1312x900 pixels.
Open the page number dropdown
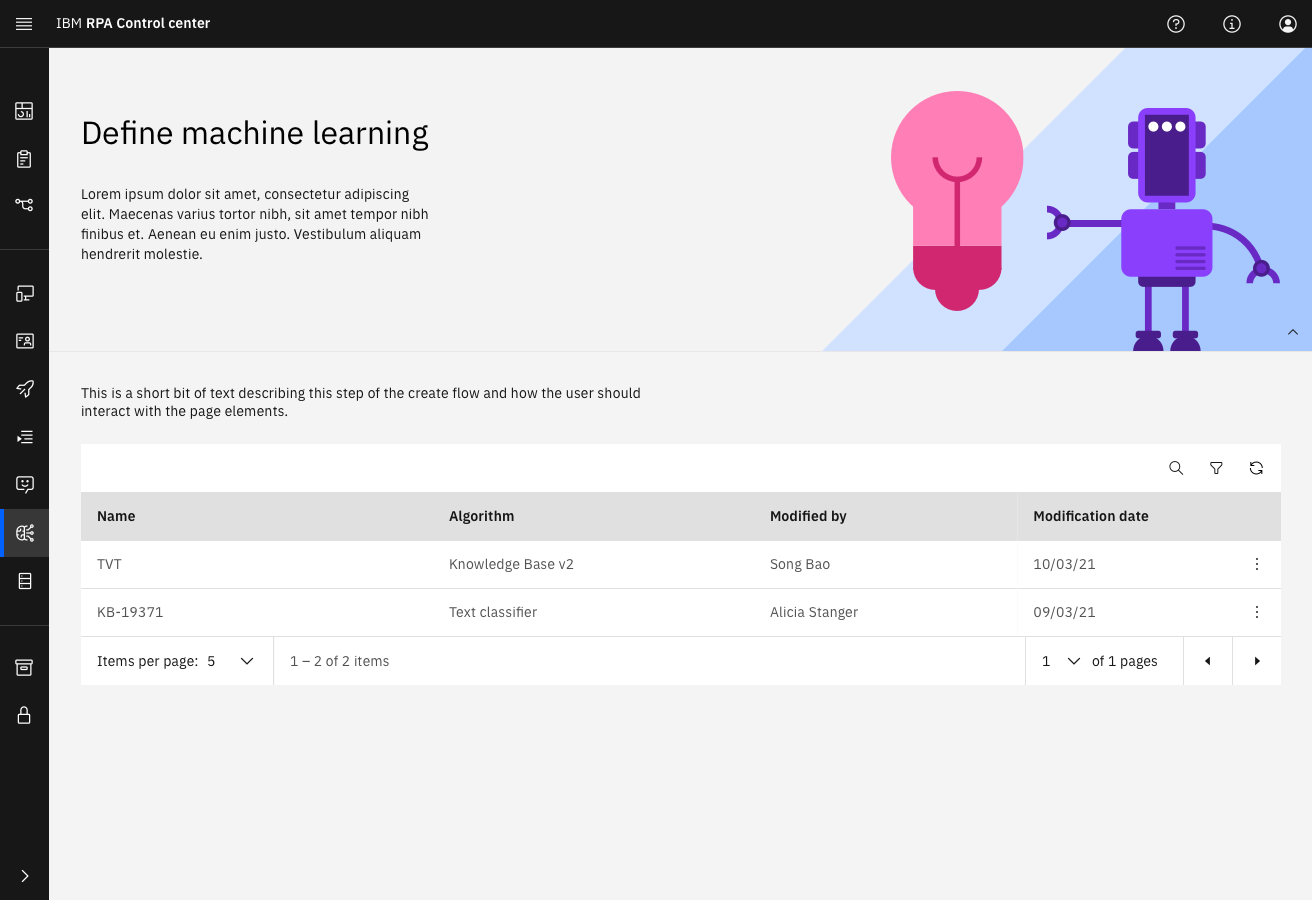click(1059, 661)
